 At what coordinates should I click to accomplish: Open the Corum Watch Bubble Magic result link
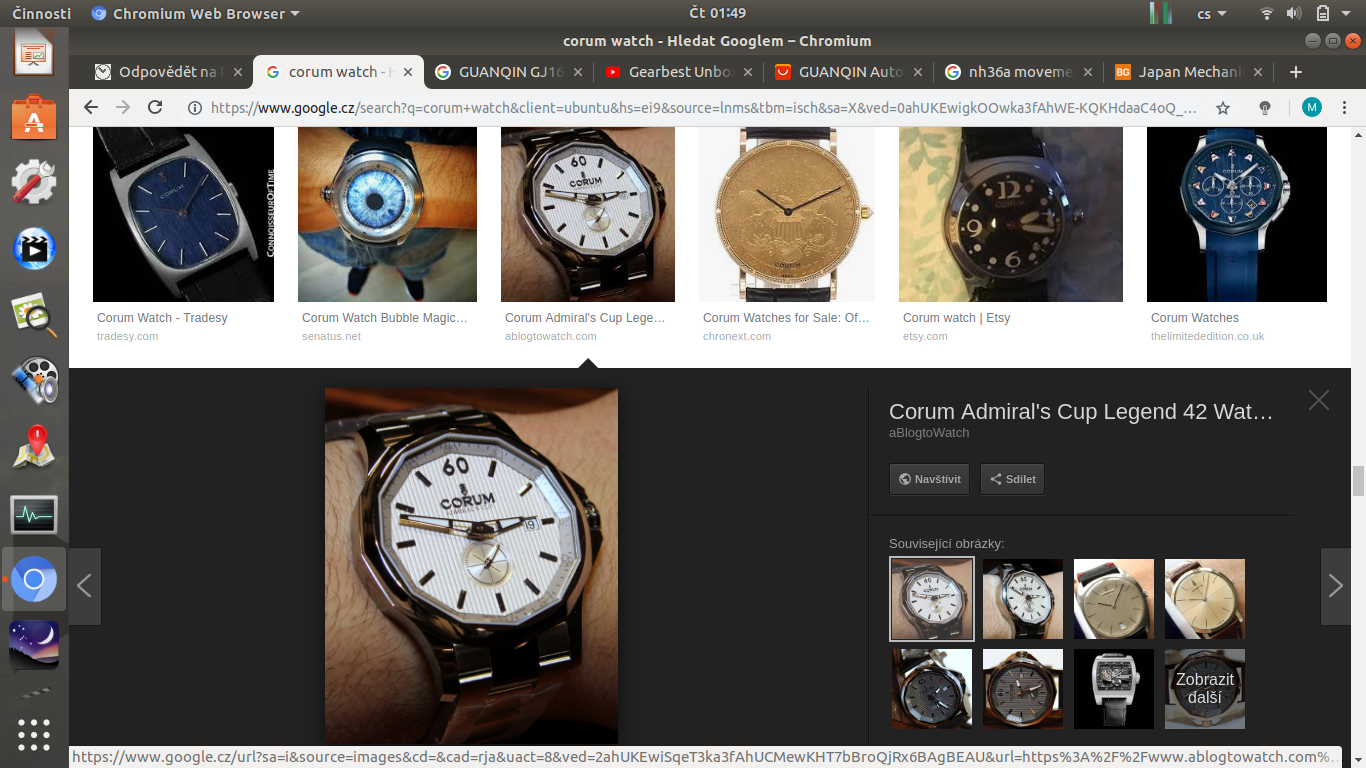coord(385,318)
